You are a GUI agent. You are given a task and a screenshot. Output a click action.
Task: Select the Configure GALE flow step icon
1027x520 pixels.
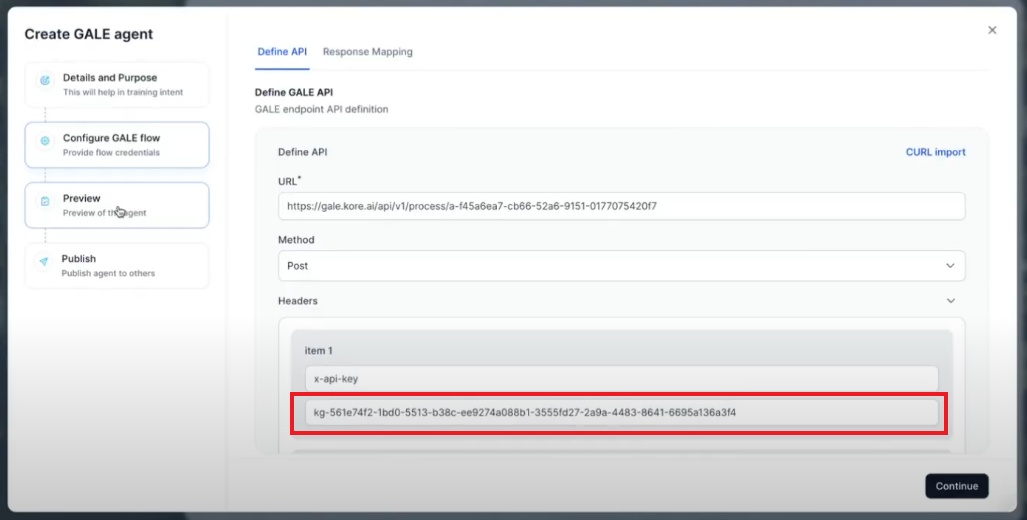(45, 141)
